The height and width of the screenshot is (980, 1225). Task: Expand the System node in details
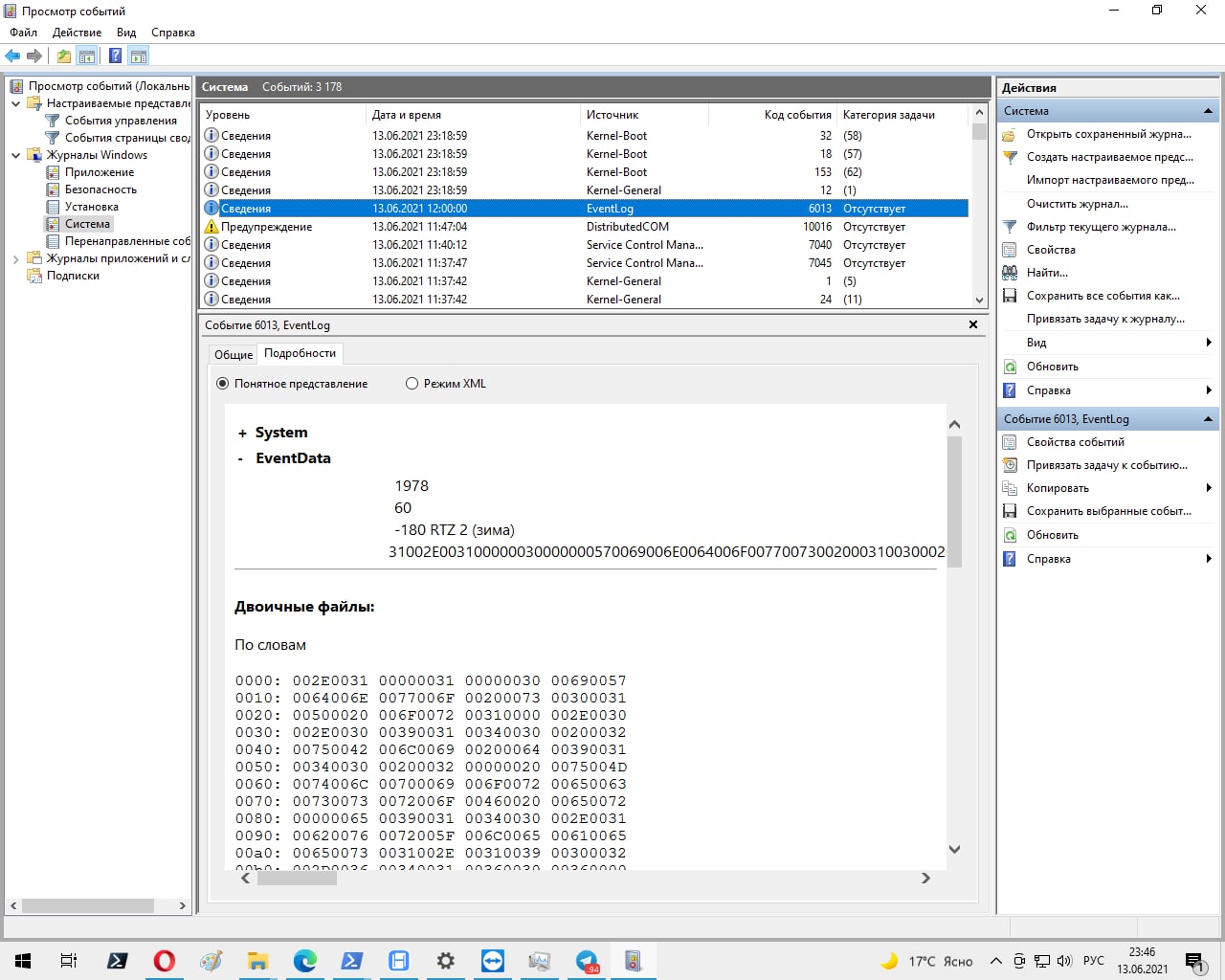tap(242, 434)
